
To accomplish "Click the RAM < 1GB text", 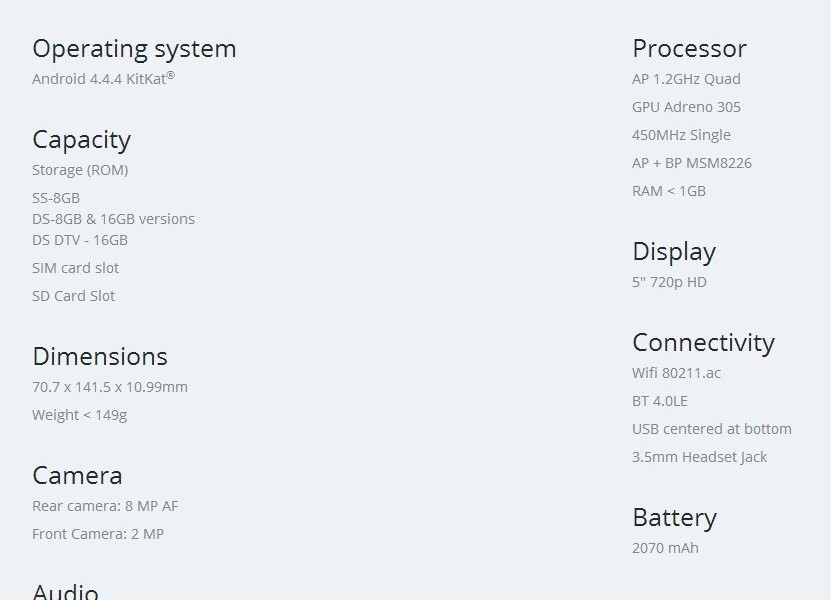I will tap(669, 191).
